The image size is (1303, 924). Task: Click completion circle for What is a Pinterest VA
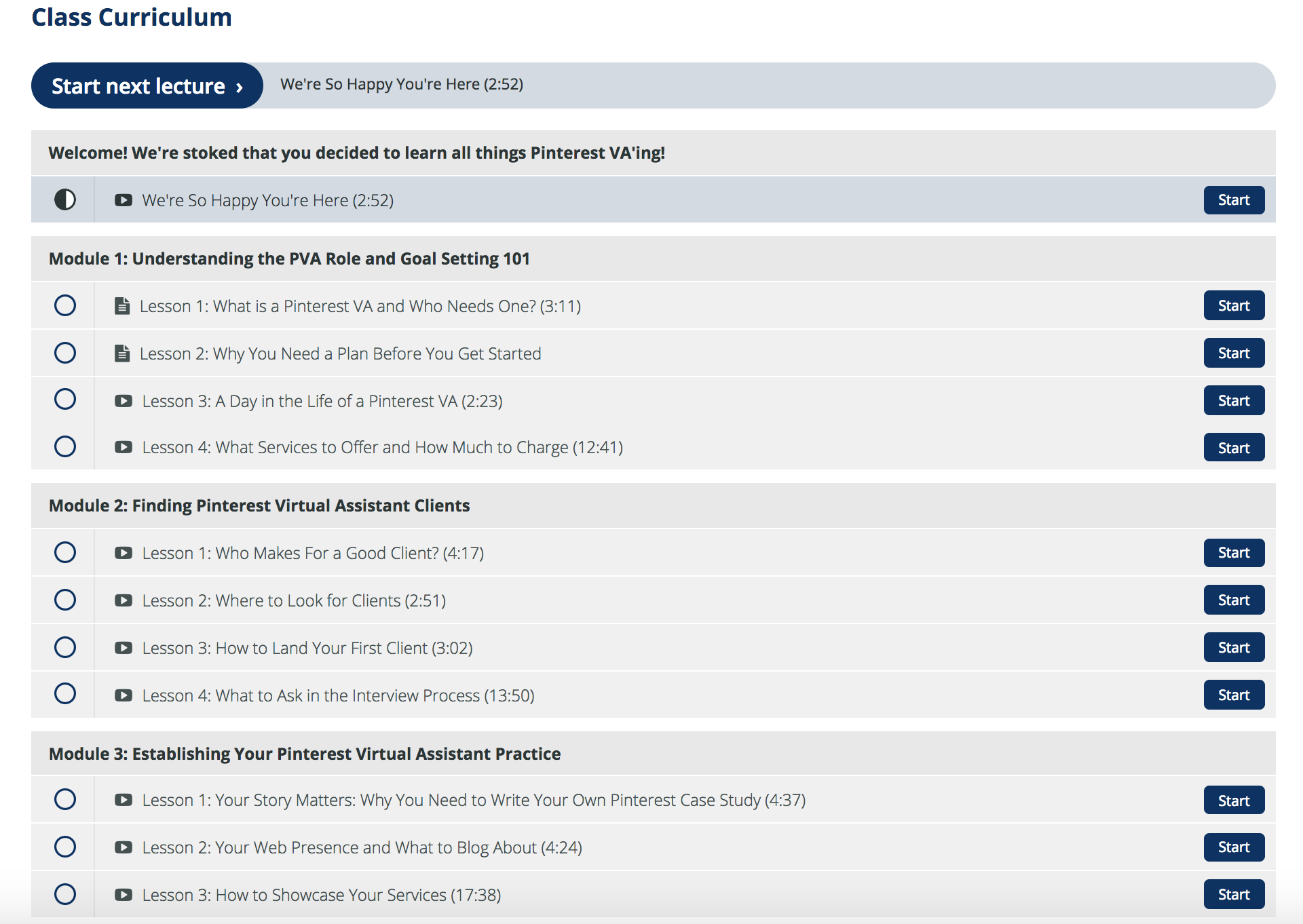point(65,305)
